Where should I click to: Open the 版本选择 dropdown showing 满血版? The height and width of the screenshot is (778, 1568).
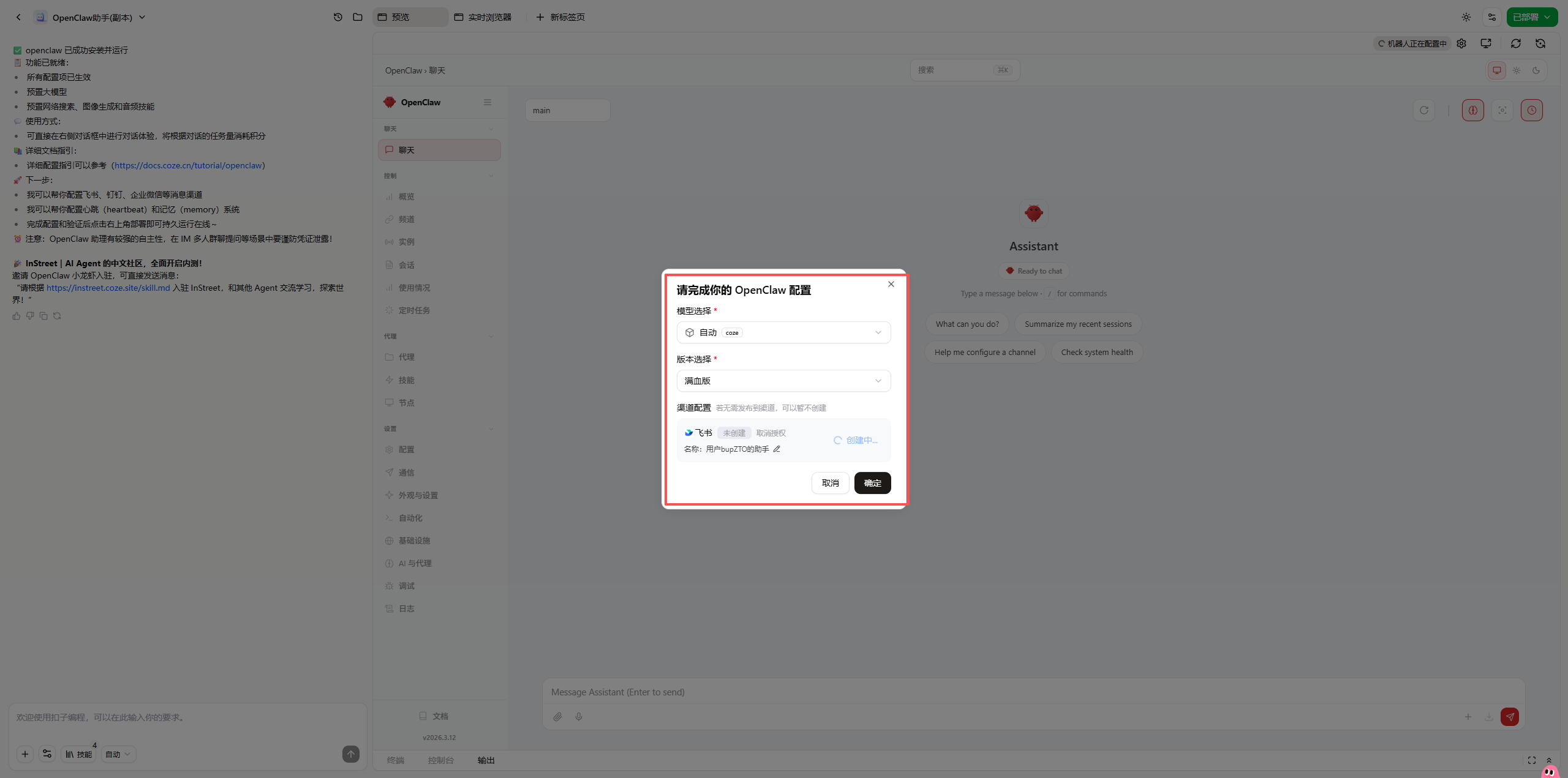(x=783, y=381)
